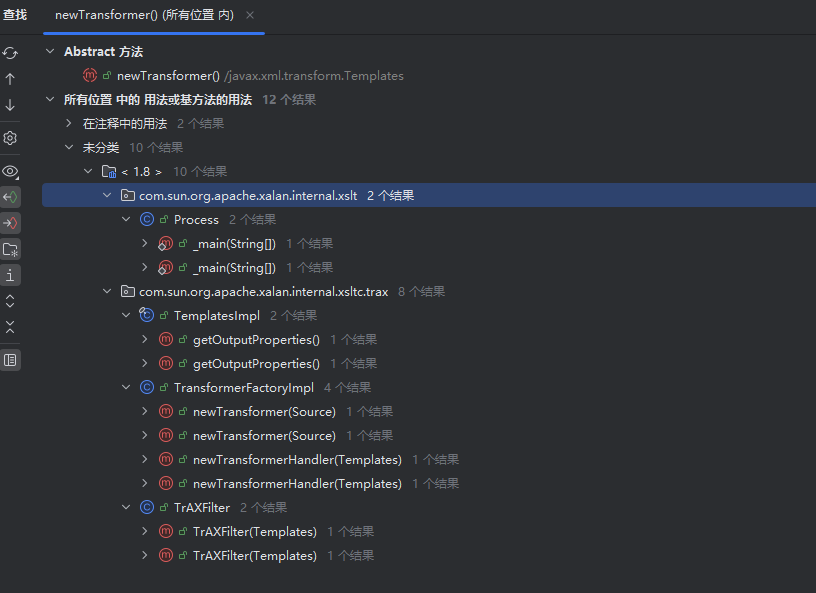Click the eye view options icon
Screen dimensions: 816x593
[10, 171]
